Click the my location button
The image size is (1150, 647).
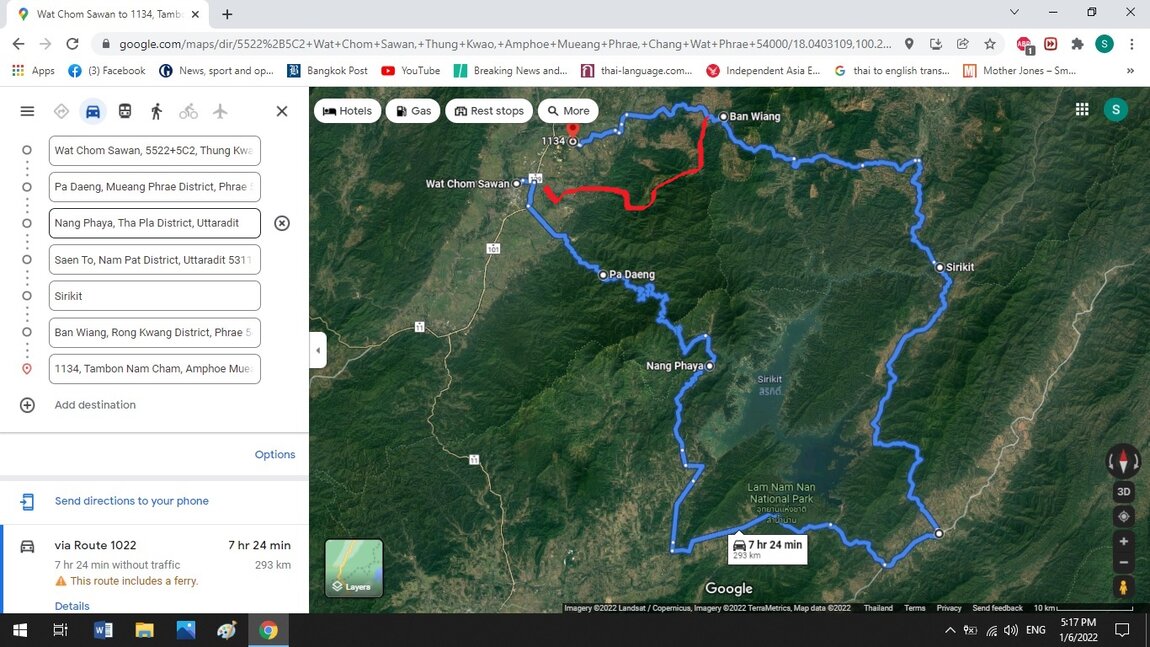click(x=1122, y=516)
